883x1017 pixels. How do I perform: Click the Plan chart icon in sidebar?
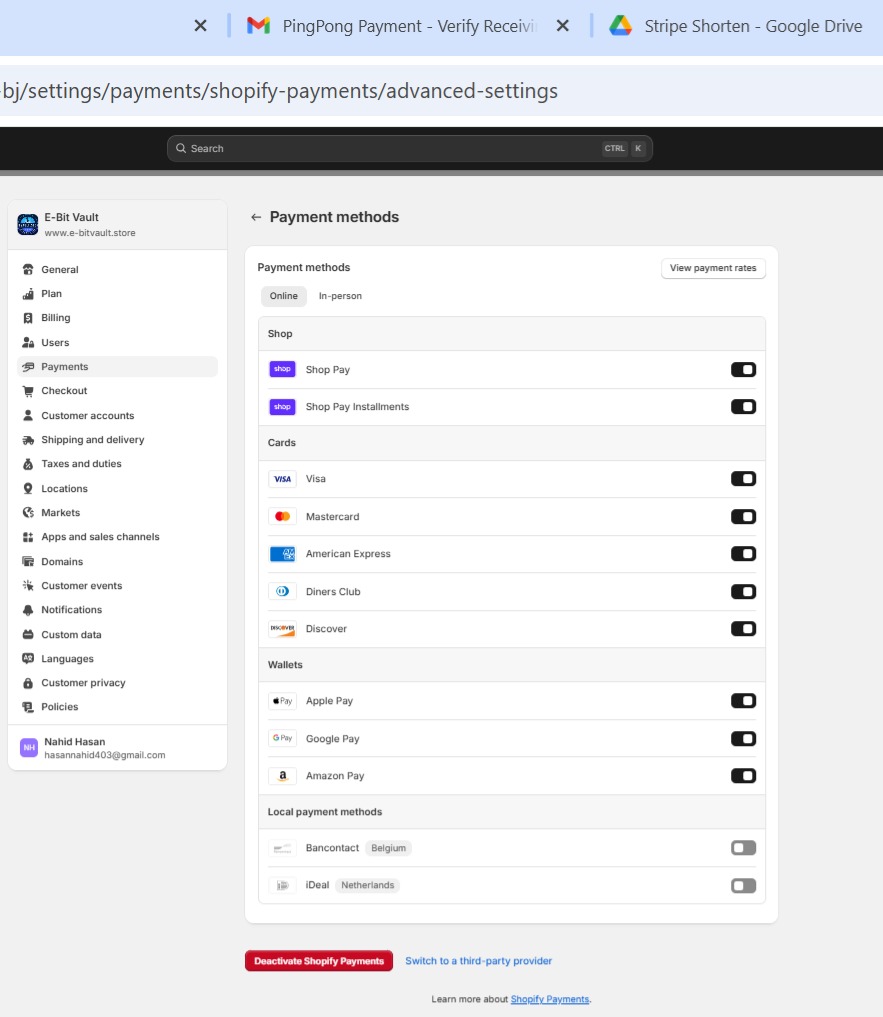coord(28,294)
